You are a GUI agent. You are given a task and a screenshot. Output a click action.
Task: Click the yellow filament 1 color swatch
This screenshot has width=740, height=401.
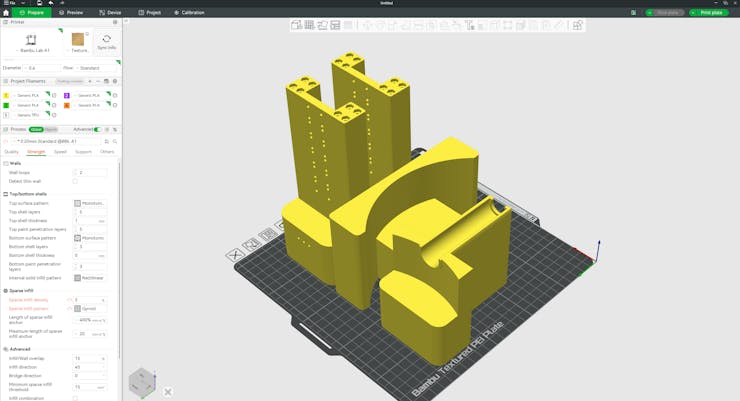point(6,95)
